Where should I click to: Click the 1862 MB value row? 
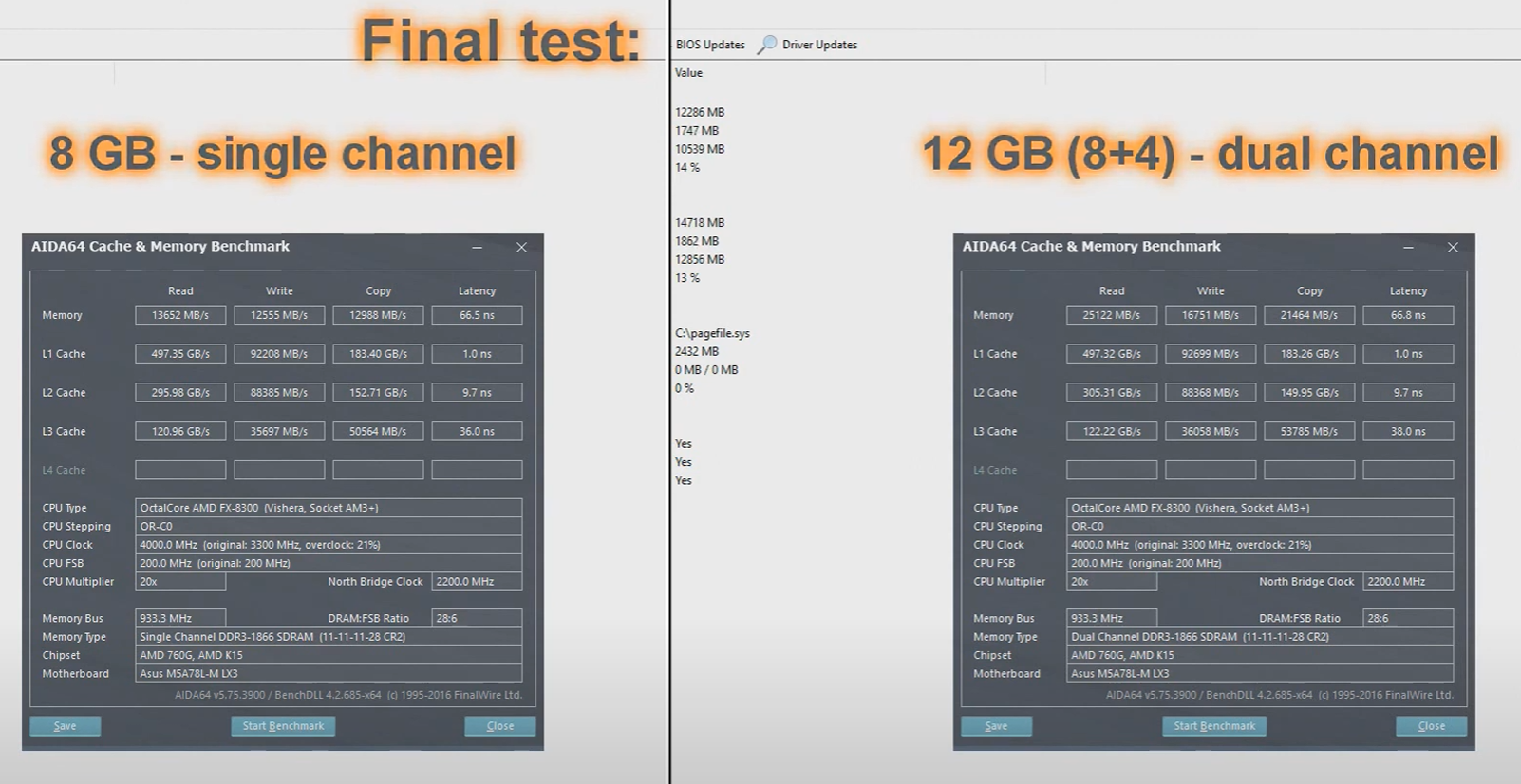697,241
